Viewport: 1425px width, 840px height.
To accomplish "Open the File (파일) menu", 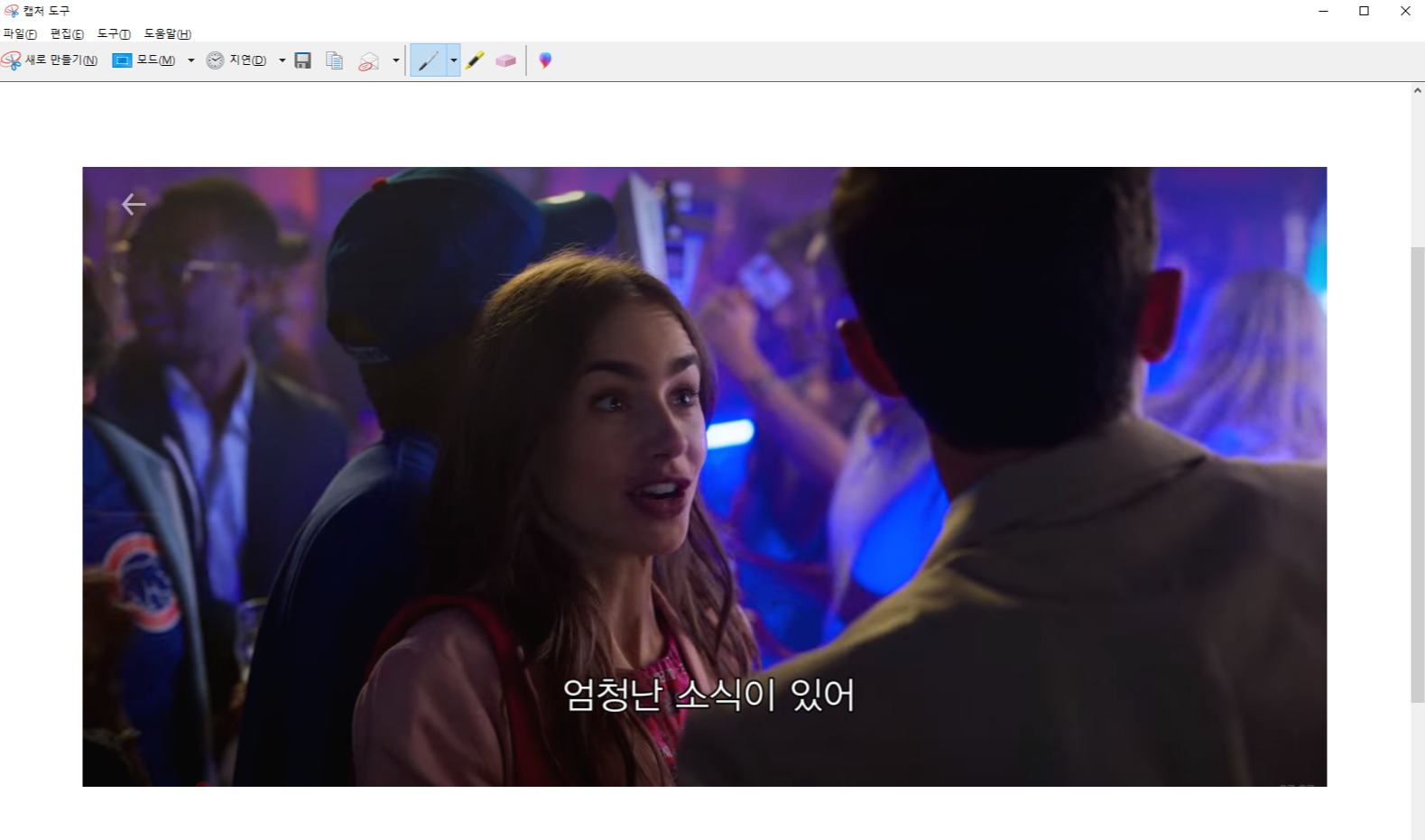I will 20,33.
